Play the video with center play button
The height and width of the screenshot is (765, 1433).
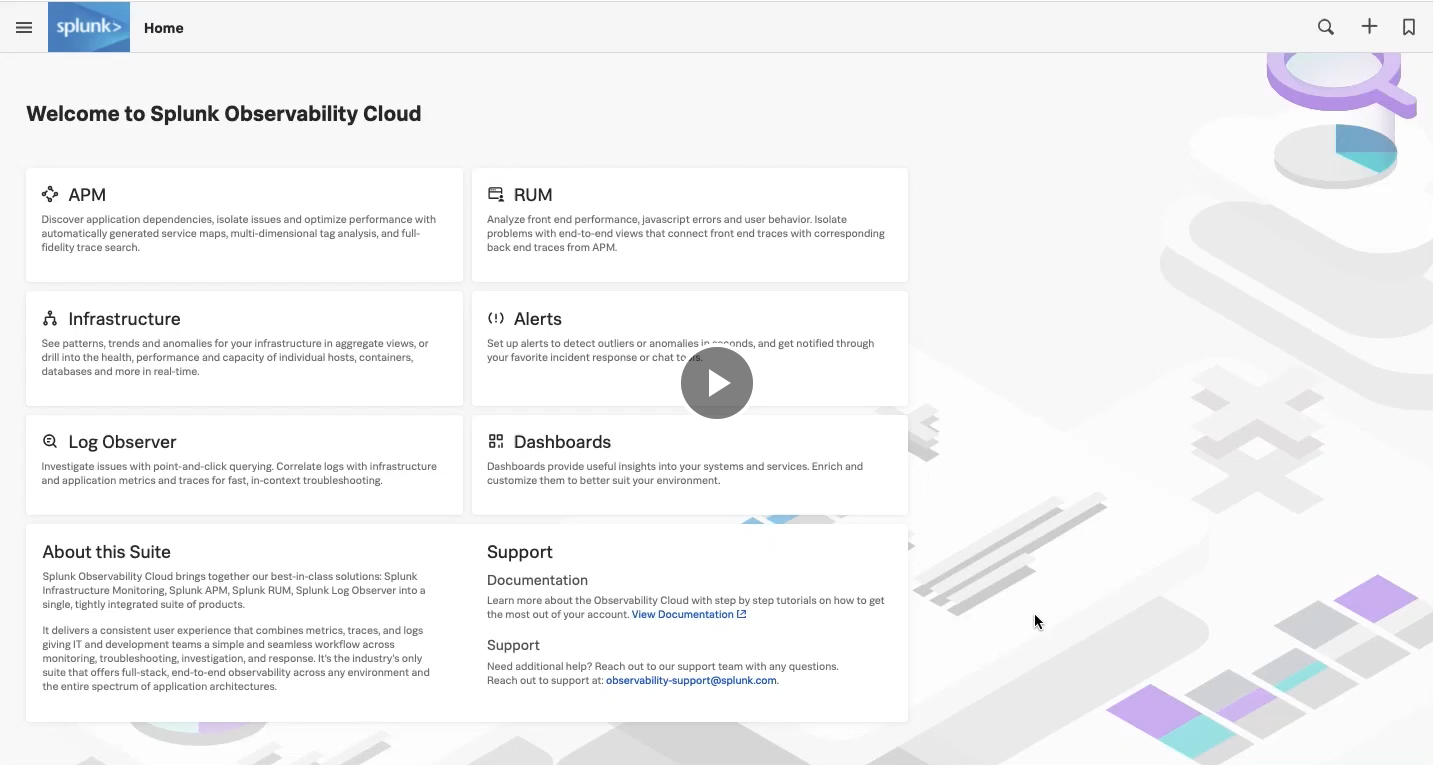717,383
